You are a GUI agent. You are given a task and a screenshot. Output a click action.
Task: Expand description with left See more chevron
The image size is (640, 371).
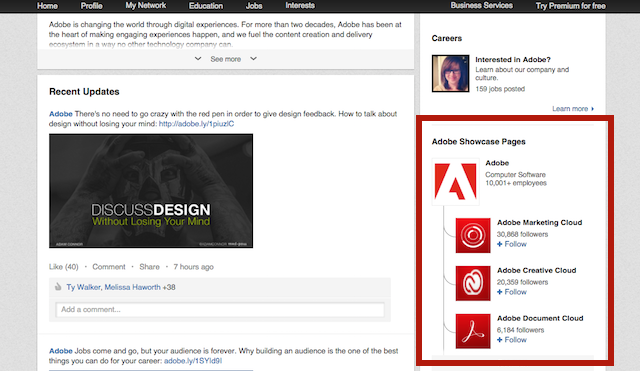(198, 59)
